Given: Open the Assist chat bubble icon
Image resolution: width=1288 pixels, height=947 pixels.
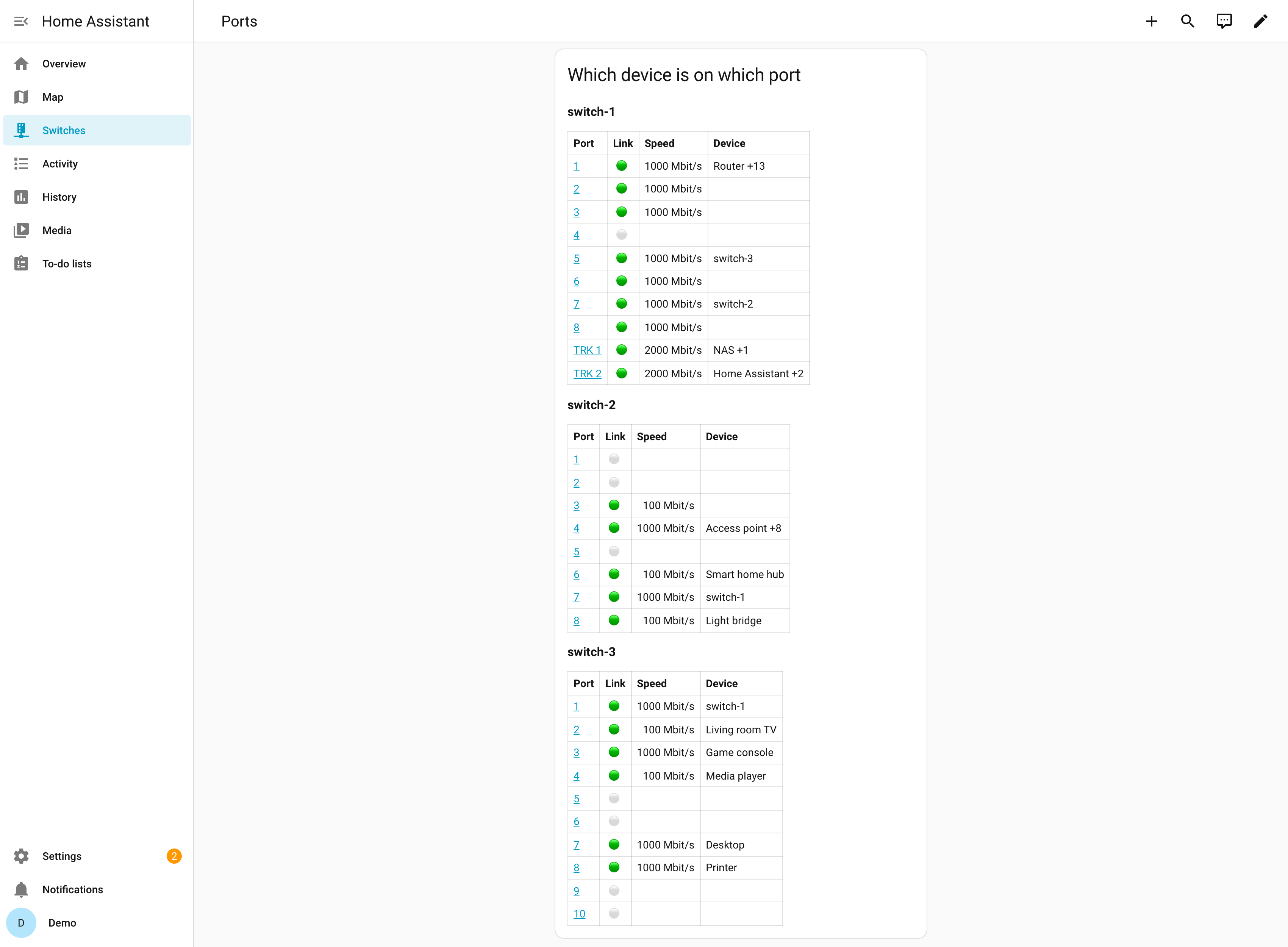Looking at the screenshot, I should tap(1224, 21).
